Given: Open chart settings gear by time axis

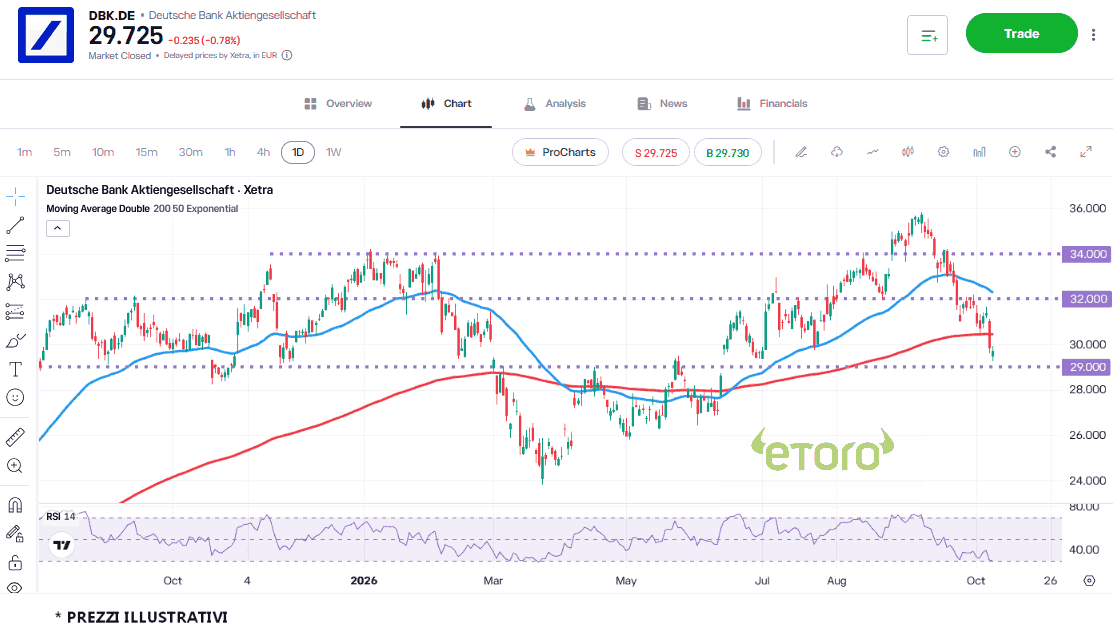Looking at the screenshot, I should [1090, 581].
